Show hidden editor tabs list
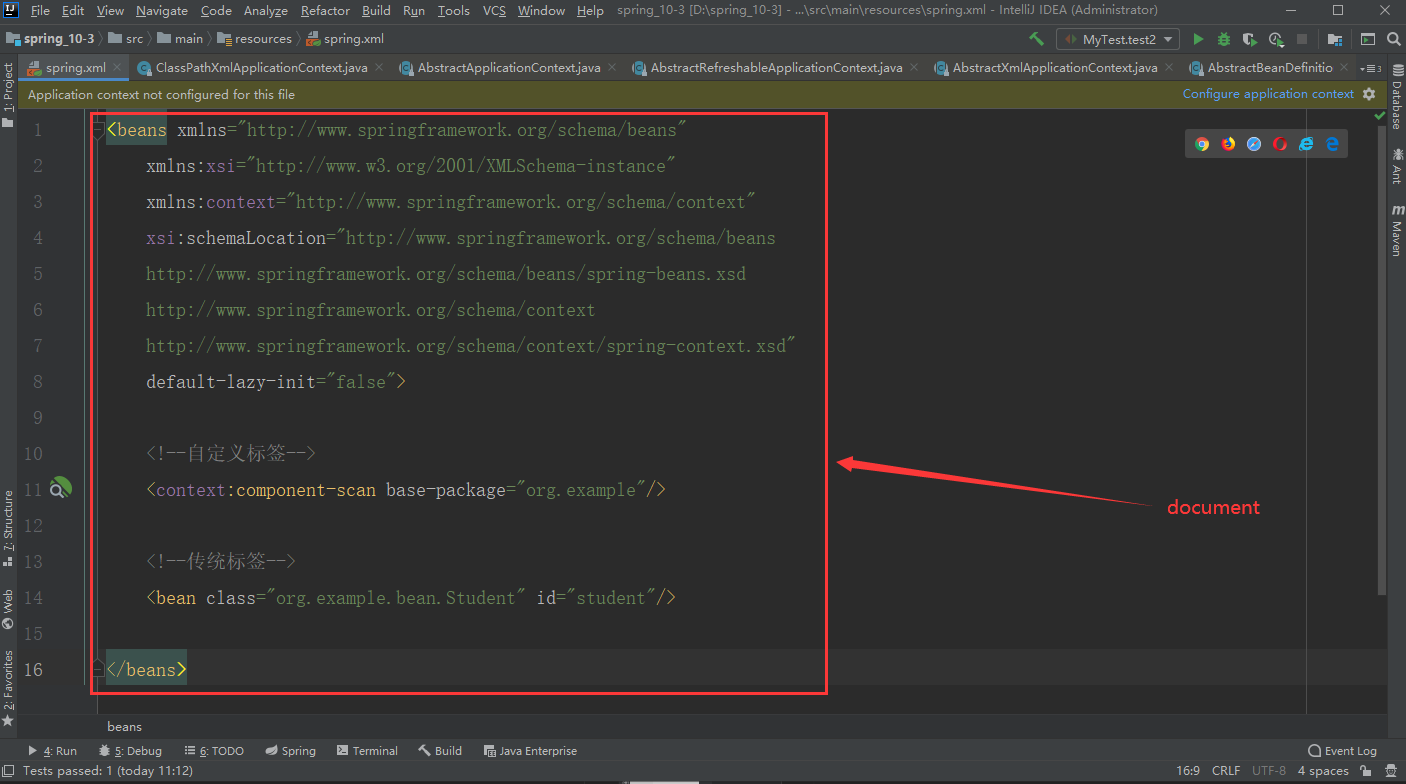 point(1373,68)
